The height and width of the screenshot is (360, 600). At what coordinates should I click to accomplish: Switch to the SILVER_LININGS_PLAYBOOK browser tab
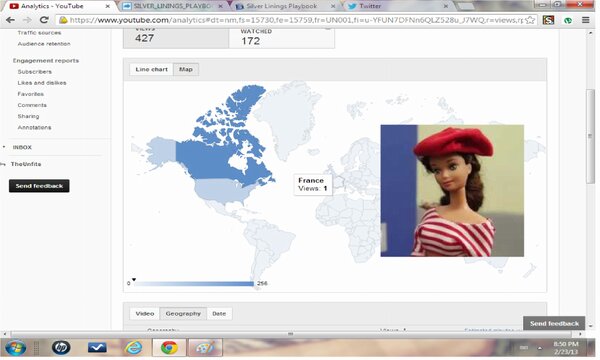(172, 6)
